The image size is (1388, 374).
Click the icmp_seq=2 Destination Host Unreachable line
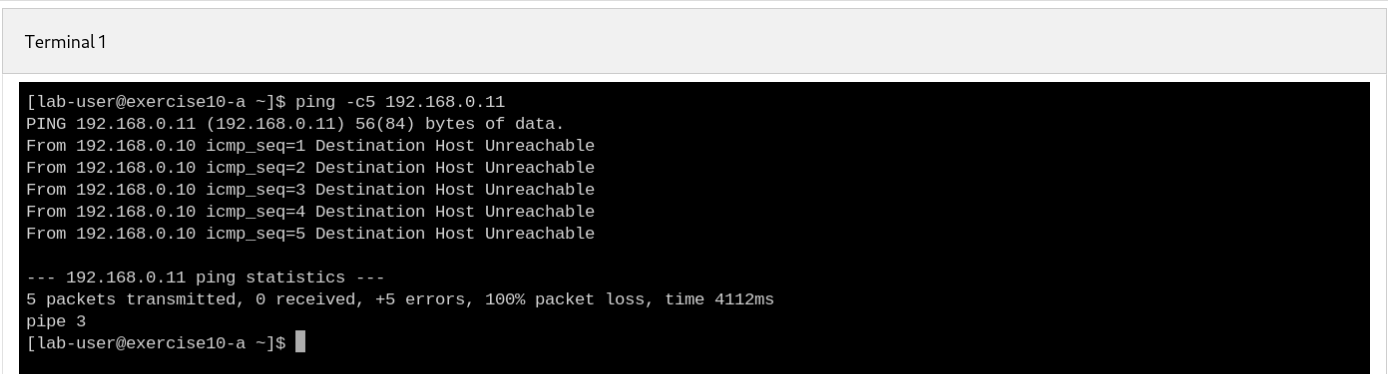pyautogui.click(x=311, y=168)
